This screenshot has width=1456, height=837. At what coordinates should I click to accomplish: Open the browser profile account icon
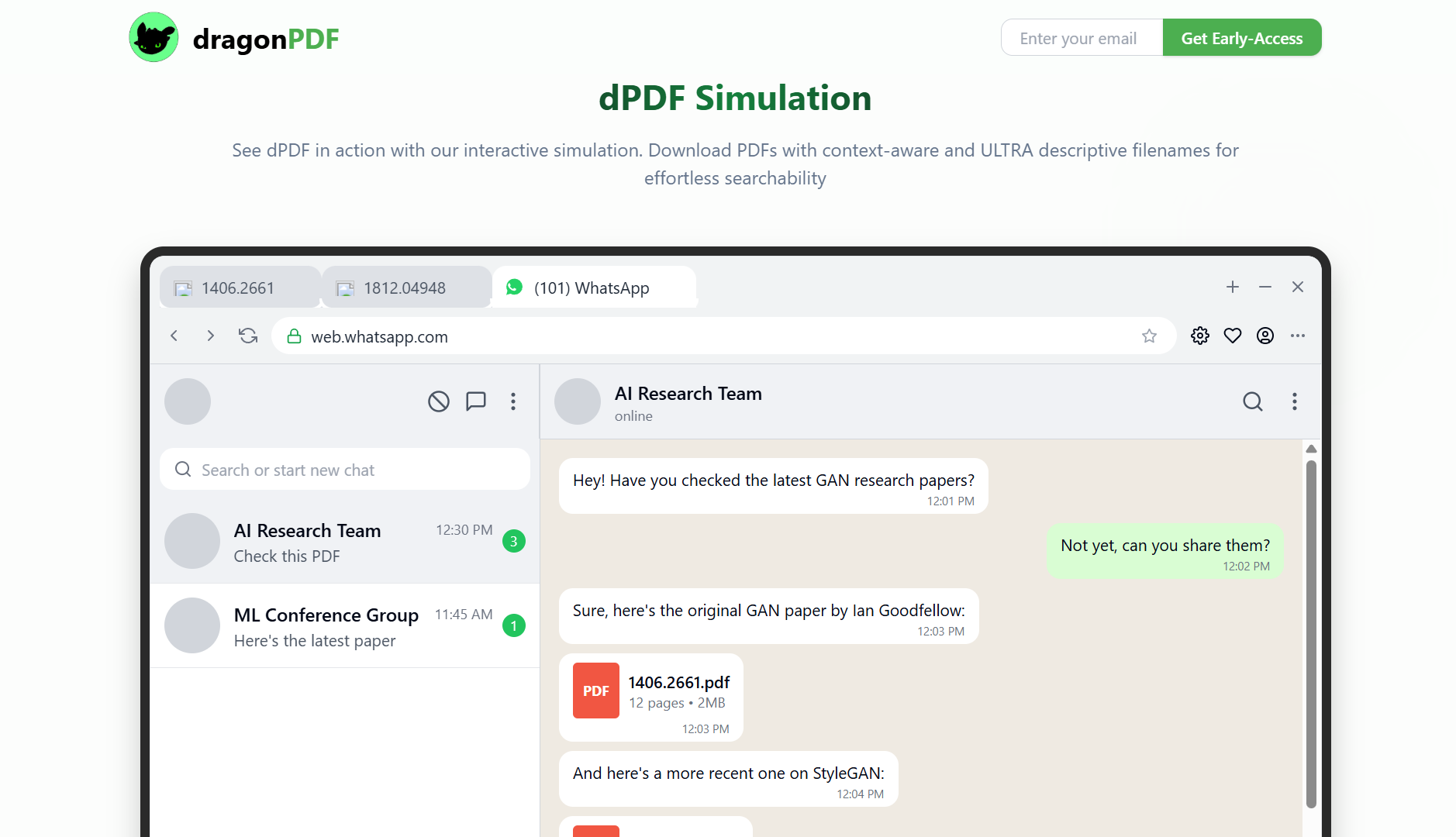[x=1265, y=336]
